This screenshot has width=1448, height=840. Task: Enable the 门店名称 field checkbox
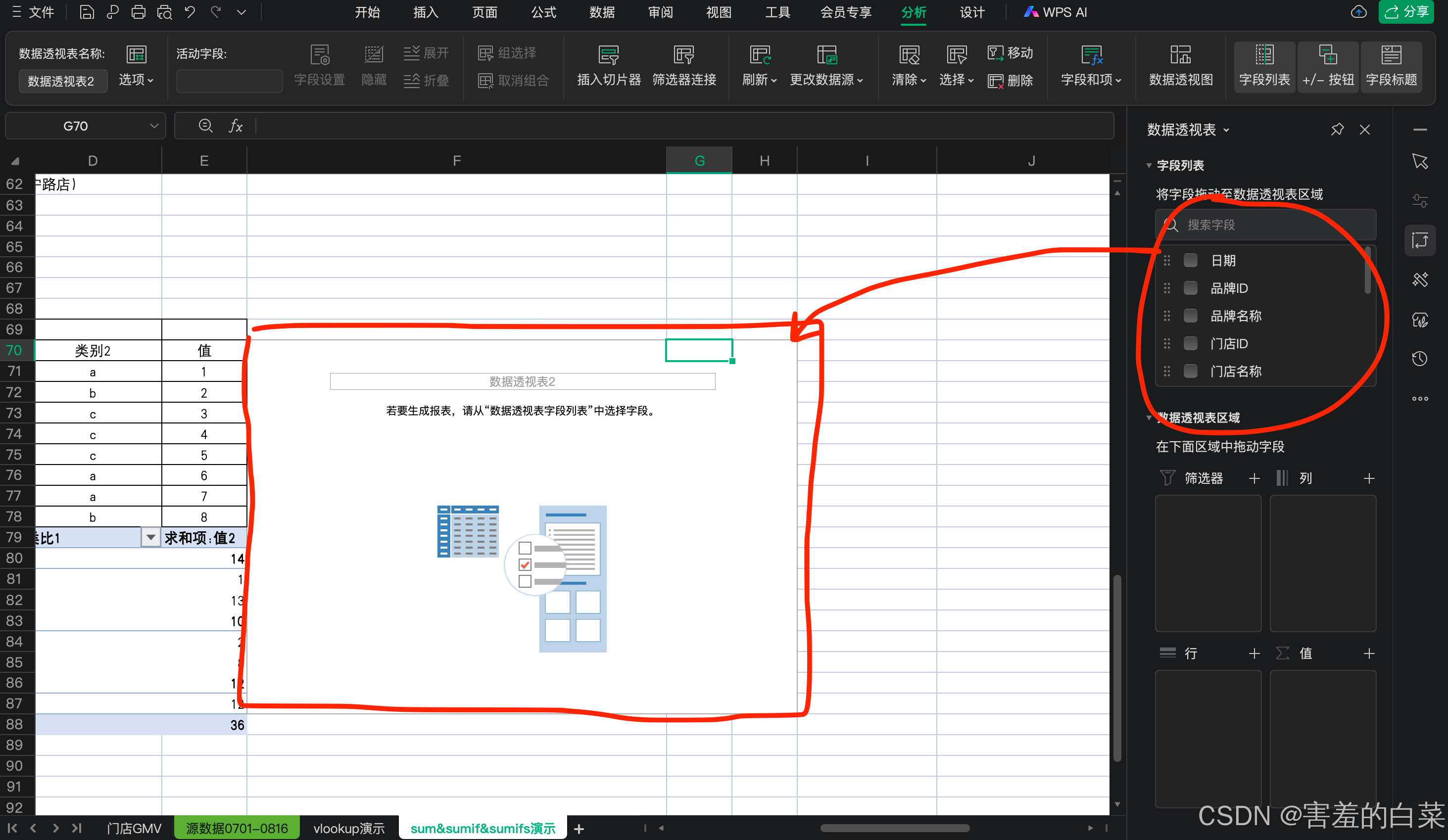[x=1191, y=371]
